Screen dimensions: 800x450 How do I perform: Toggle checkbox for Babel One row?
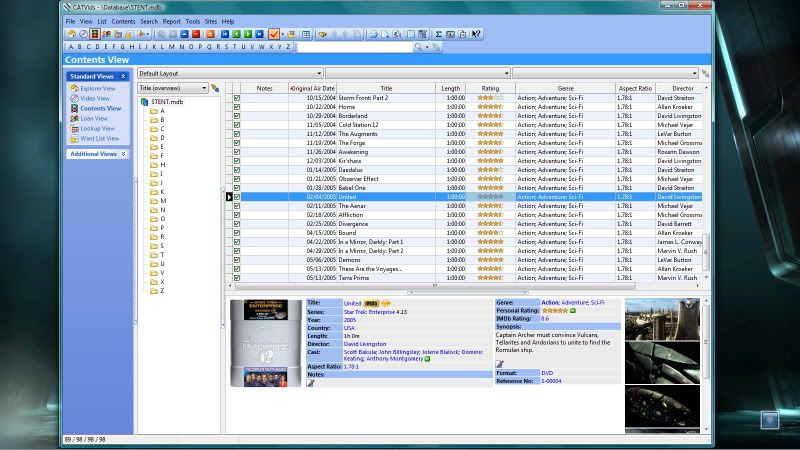[x=237, y=188]
